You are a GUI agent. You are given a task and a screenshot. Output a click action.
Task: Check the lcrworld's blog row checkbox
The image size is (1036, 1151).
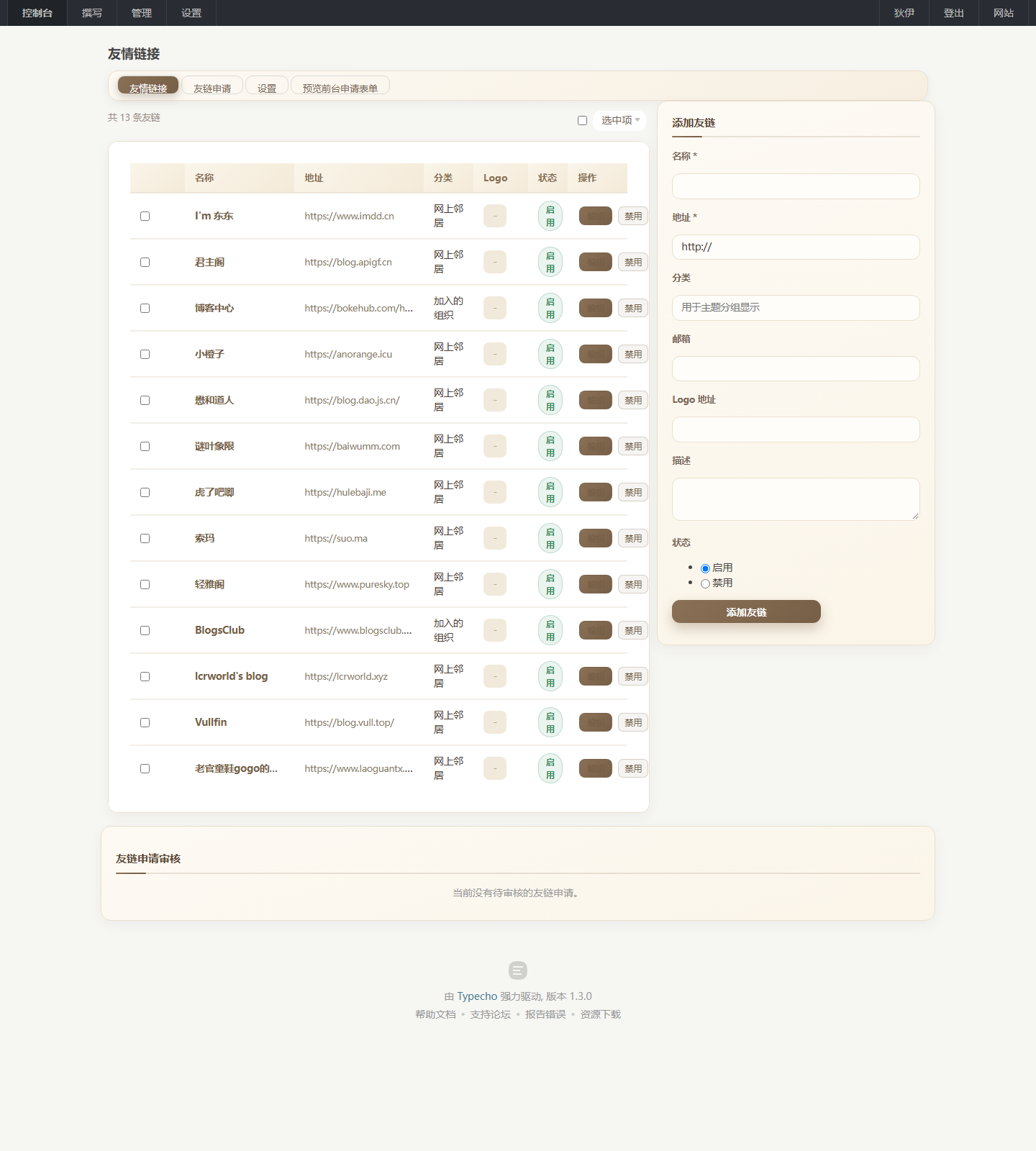[145, 676]
